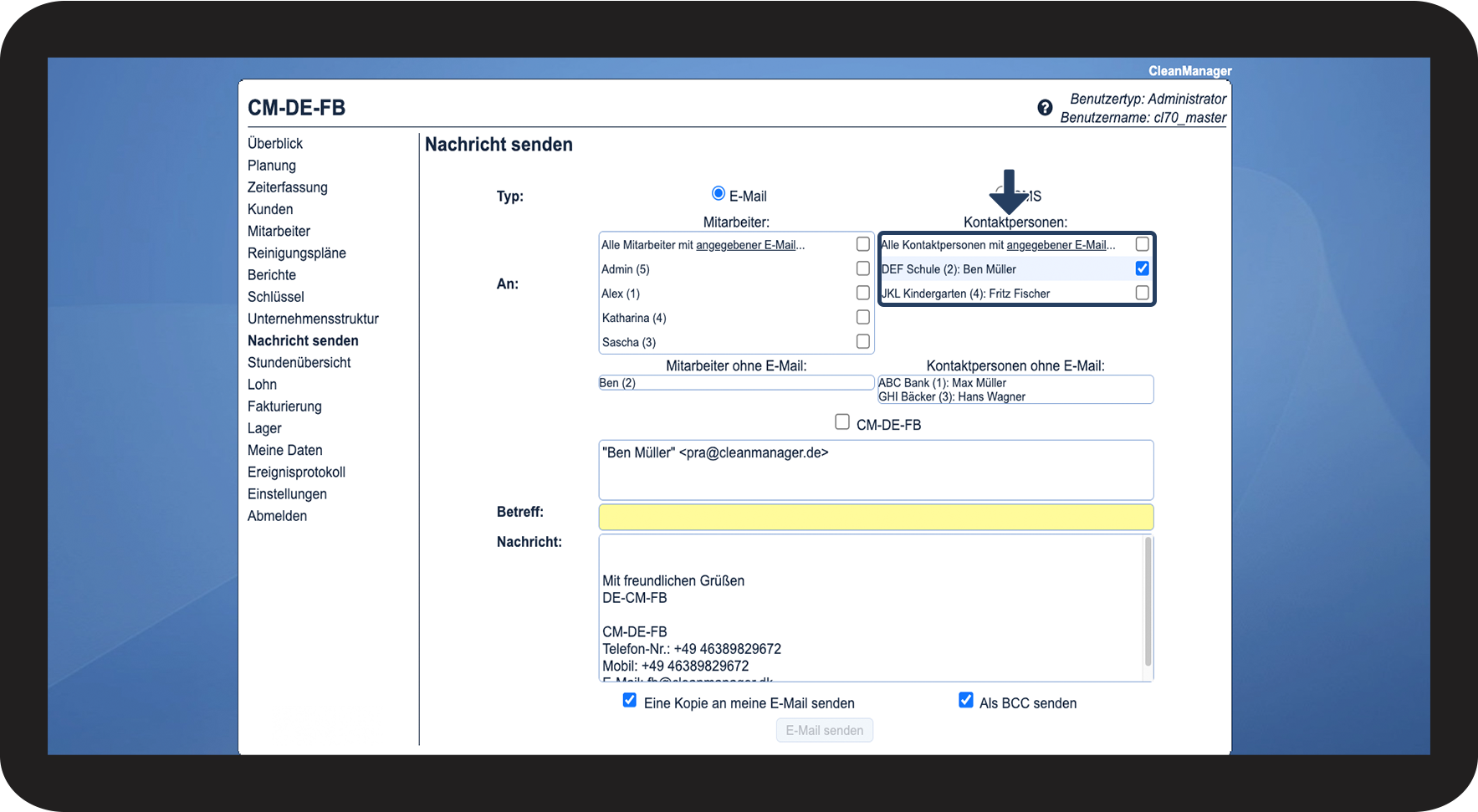The height and width of the screenshot is (812, 1478).
Task: Tick the JKL Kindergarten Fritz Fischer checkbox
Action: click(x=1142, y=293)
